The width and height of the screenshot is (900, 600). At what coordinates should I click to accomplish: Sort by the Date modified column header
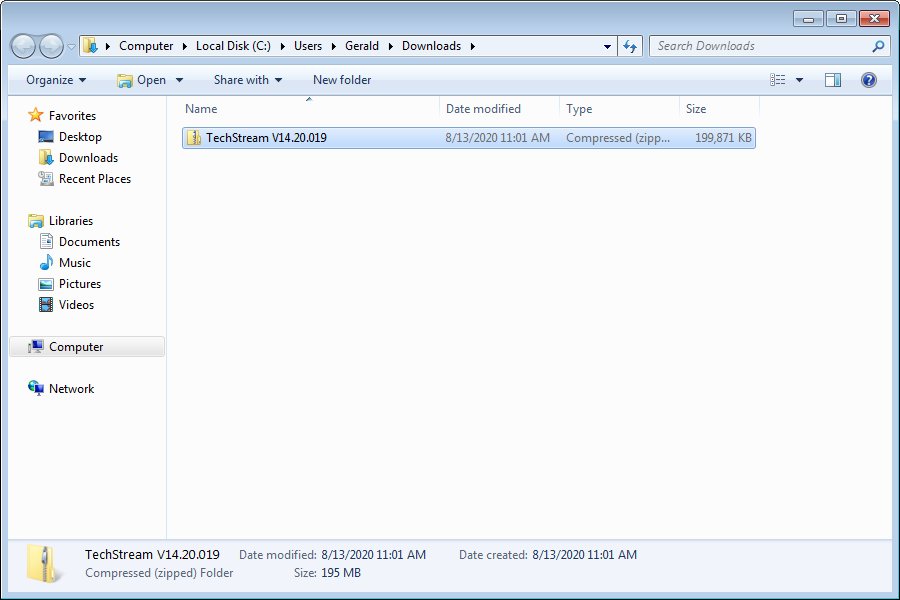click(x=499, y=109)
